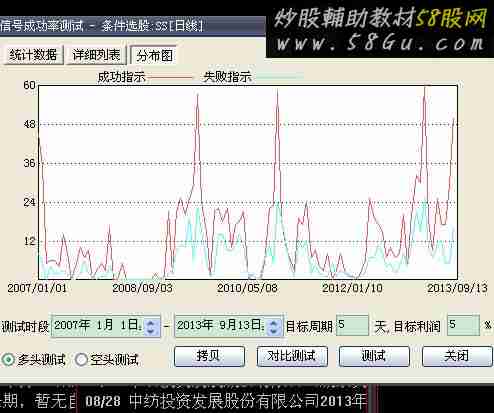Increase the start date with up arrow

[151, 322]
